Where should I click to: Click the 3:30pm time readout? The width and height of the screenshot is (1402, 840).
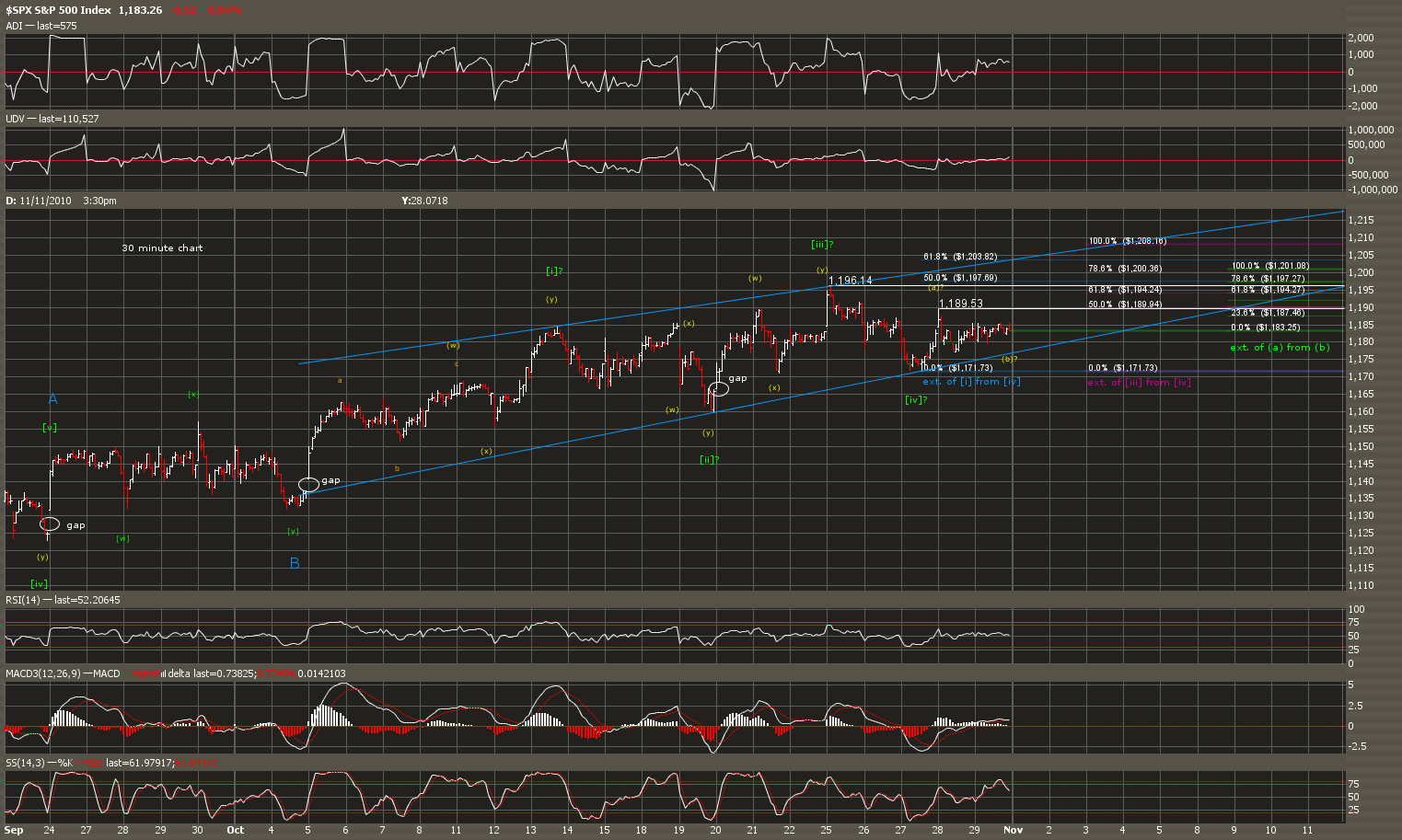click(99, 201)
